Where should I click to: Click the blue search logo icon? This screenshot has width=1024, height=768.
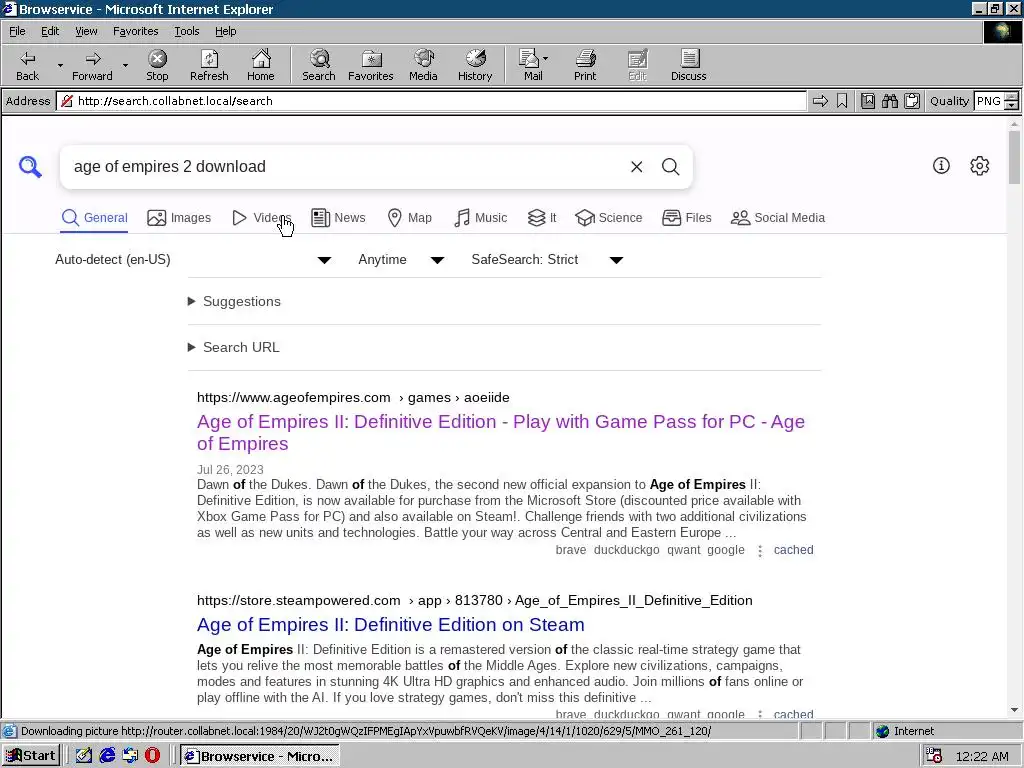tap(30, 167)
